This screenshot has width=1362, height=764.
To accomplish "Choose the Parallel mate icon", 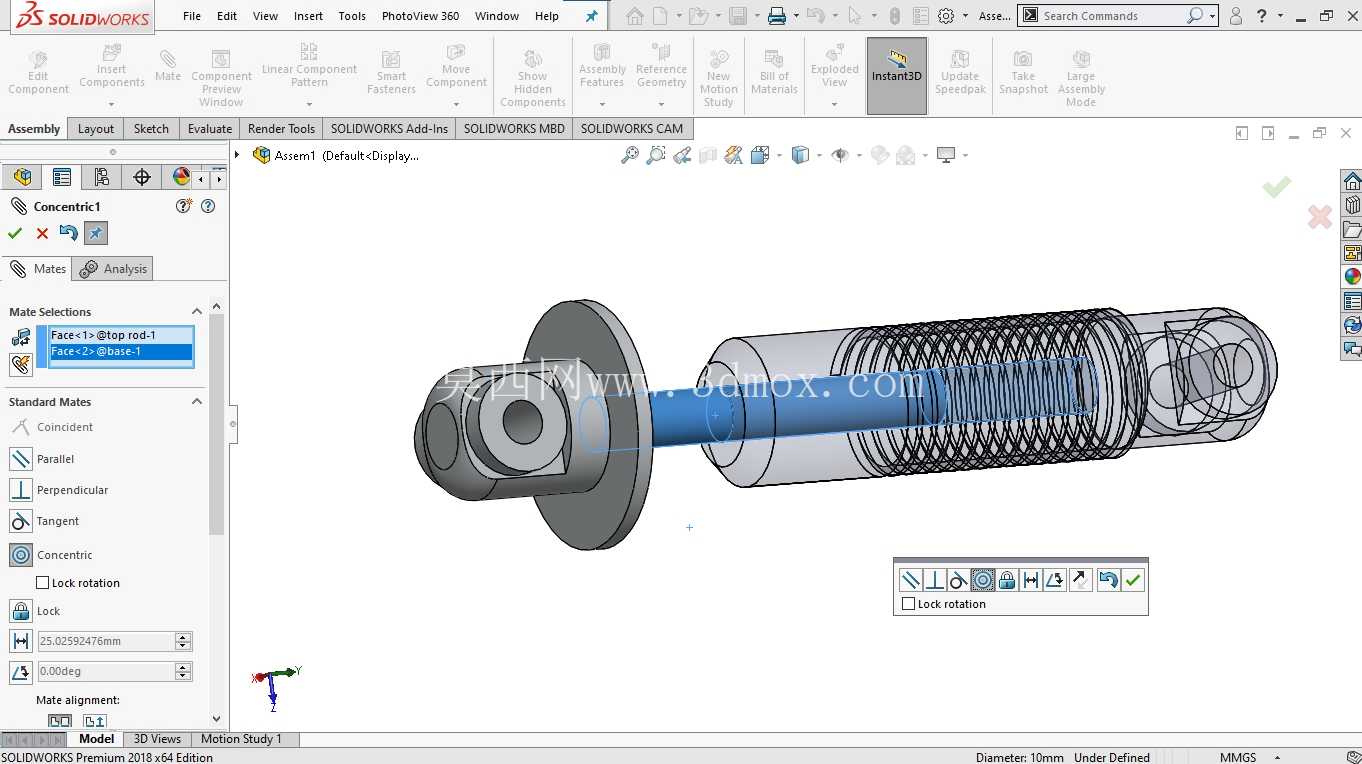I will (x=21, y=459).
